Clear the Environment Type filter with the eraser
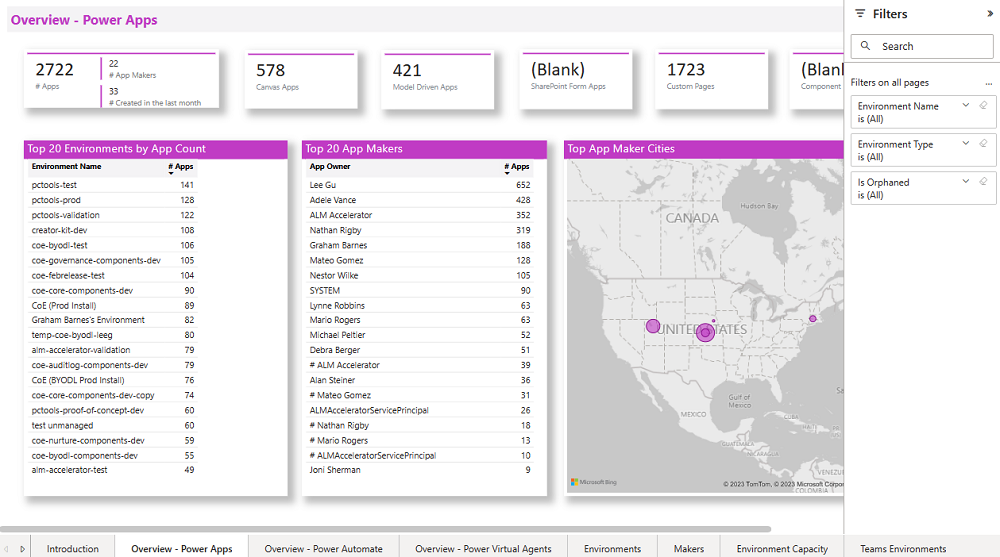This screenshot has height=557, width=1000. pyautogui.click(x=983, y=143)
